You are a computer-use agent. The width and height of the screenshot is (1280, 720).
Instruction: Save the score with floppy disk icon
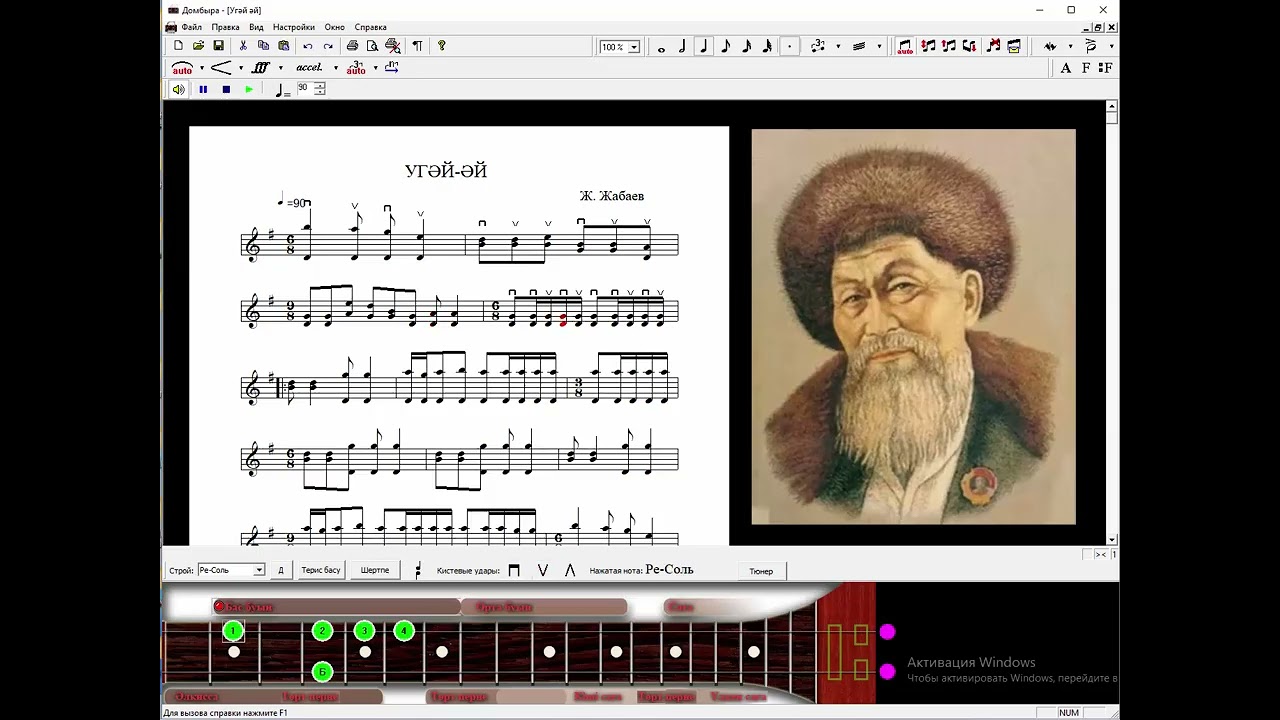218,46
